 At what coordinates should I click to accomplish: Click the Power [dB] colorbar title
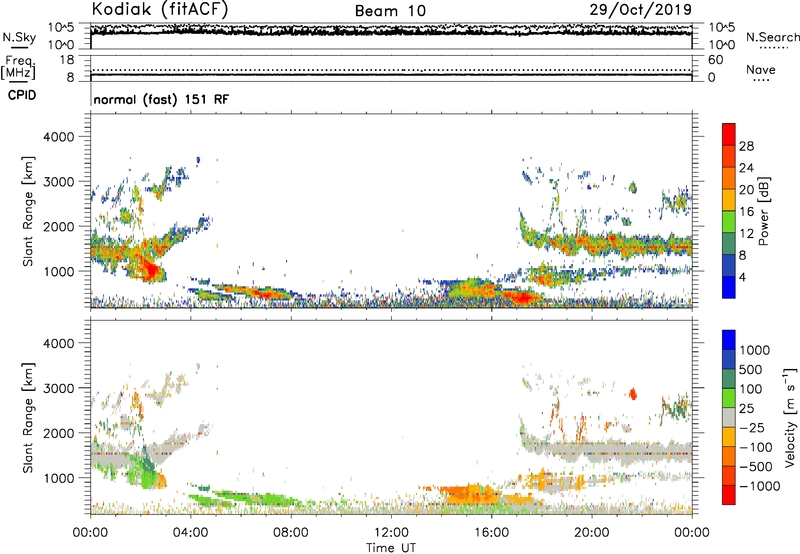763,211
